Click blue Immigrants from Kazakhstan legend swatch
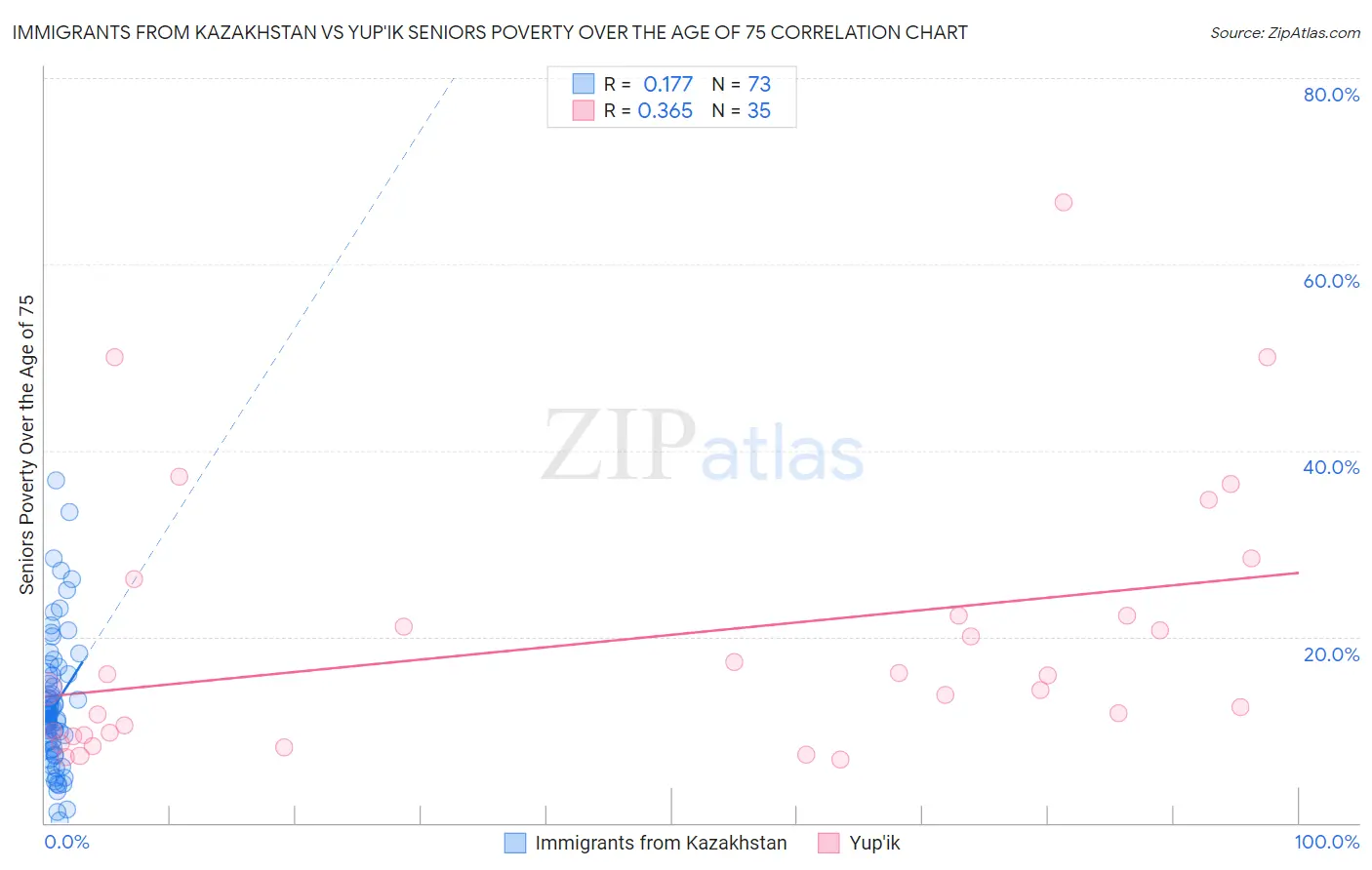The width and height of the screenshot is (1372, 870). click(x=515, y=843)
